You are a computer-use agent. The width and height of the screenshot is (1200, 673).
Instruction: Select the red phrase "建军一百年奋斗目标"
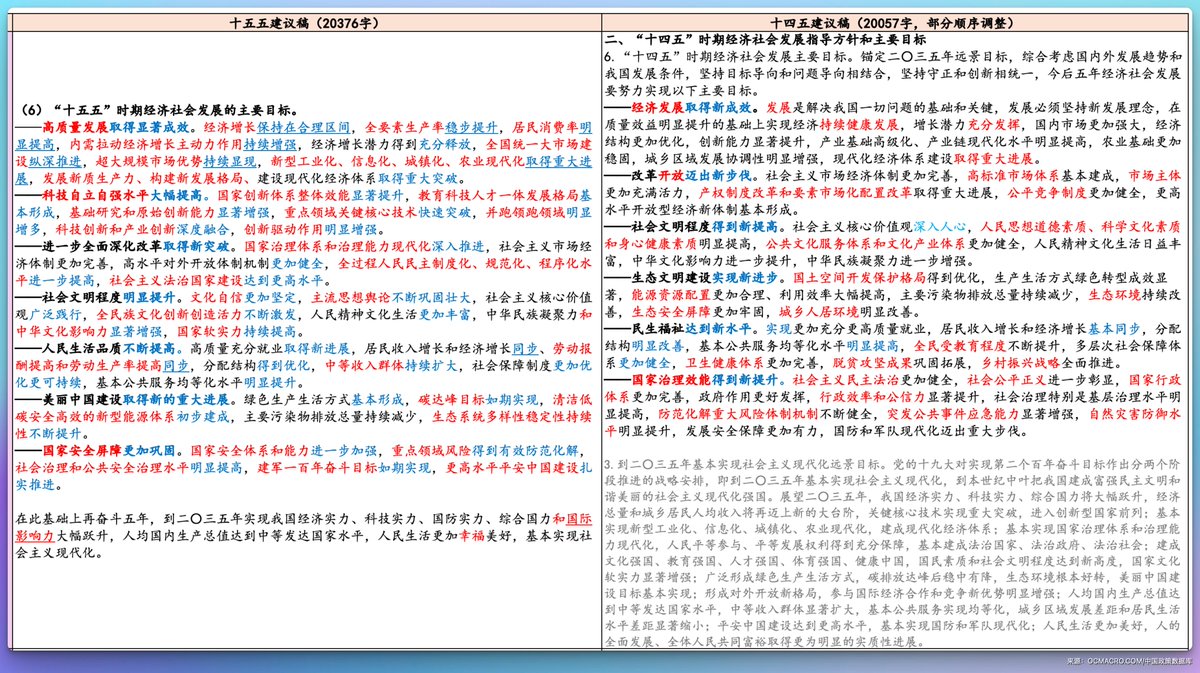pyautogui.click(x=317, y=467)
